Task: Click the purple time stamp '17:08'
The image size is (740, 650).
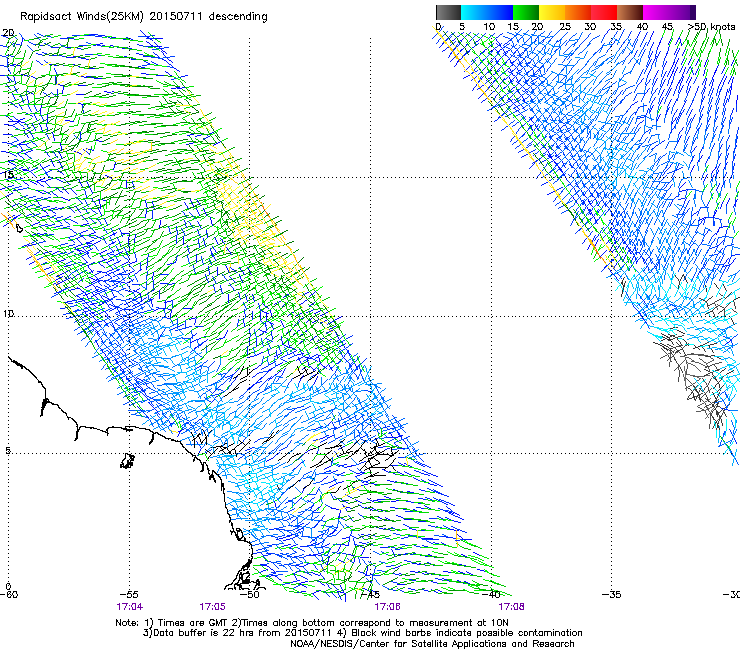Action: 512,607
